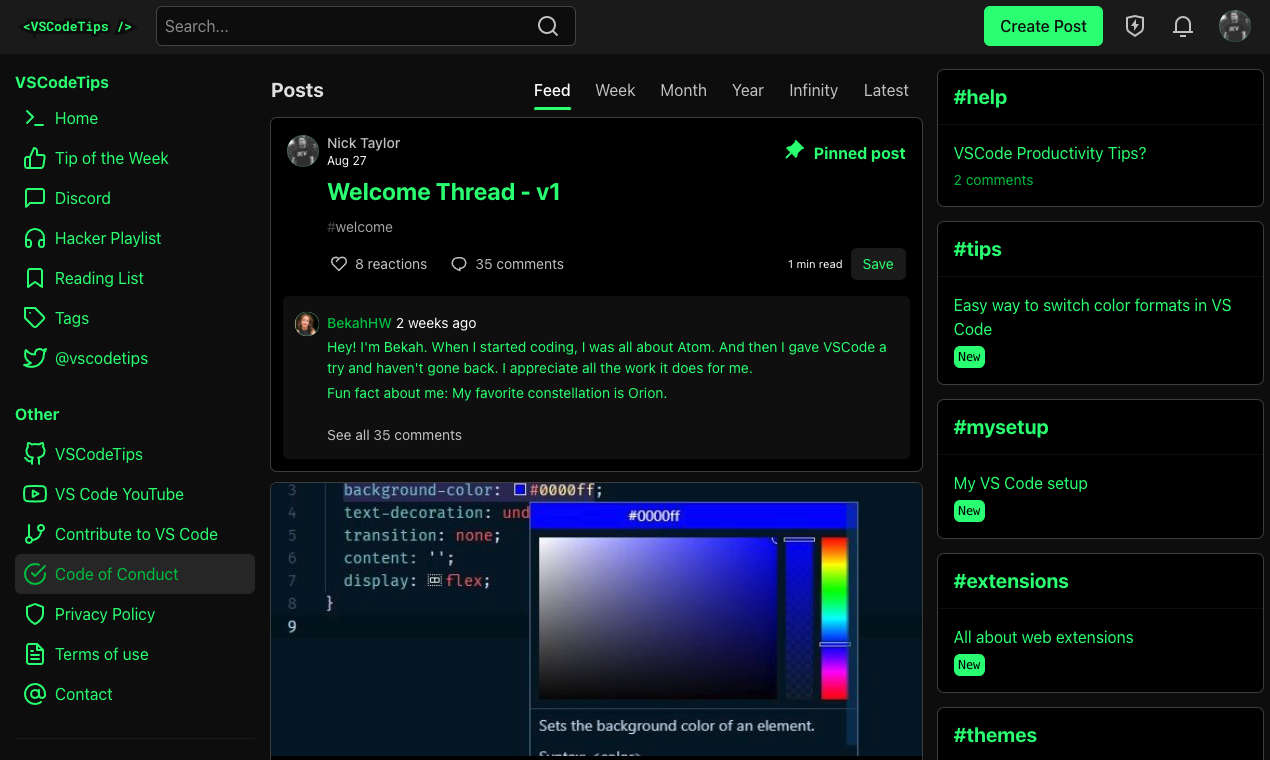Screen dimensions: 1270x760
Task: Click the Reading List bookmark icon
Action: pos(35,278)
